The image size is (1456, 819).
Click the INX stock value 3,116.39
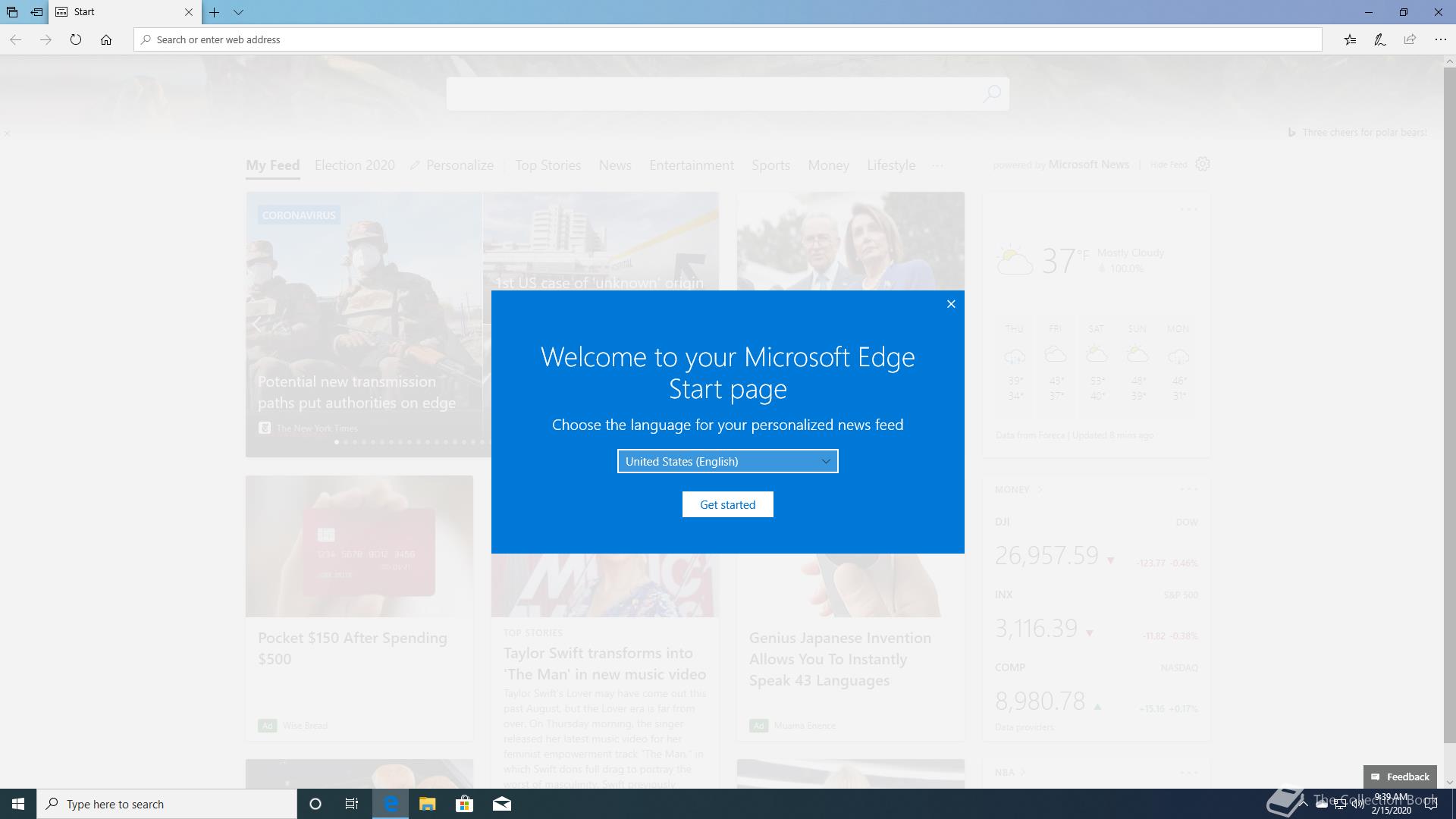[1036, 629]
